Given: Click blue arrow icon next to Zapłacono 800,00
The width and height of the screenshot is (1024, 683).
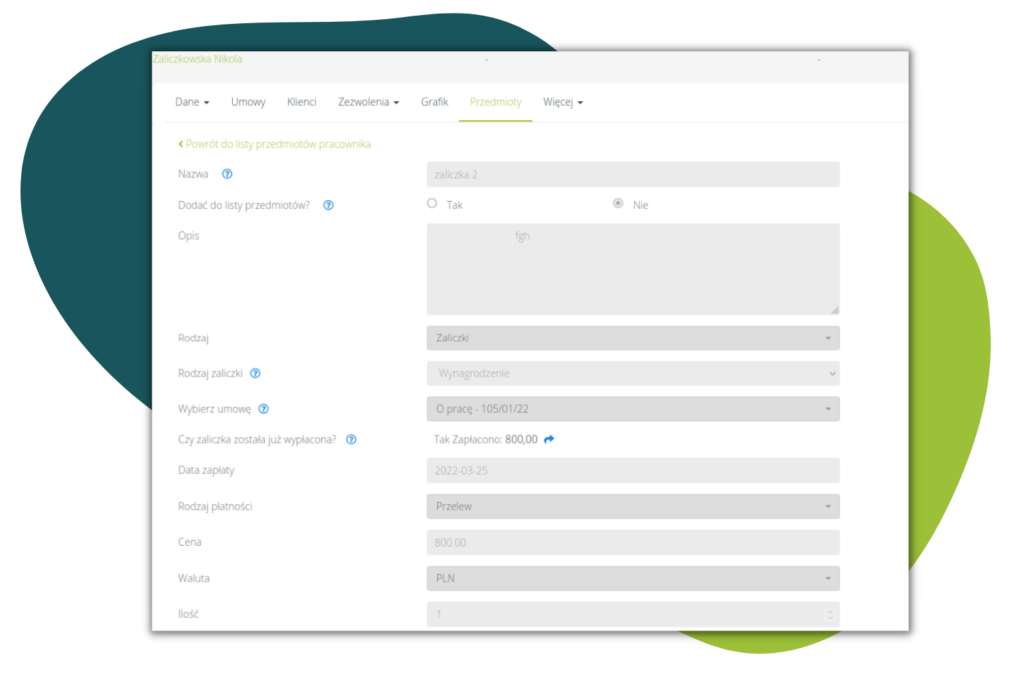Looking at the screenshot, I should pyautogui.click(x=549, y=439).
